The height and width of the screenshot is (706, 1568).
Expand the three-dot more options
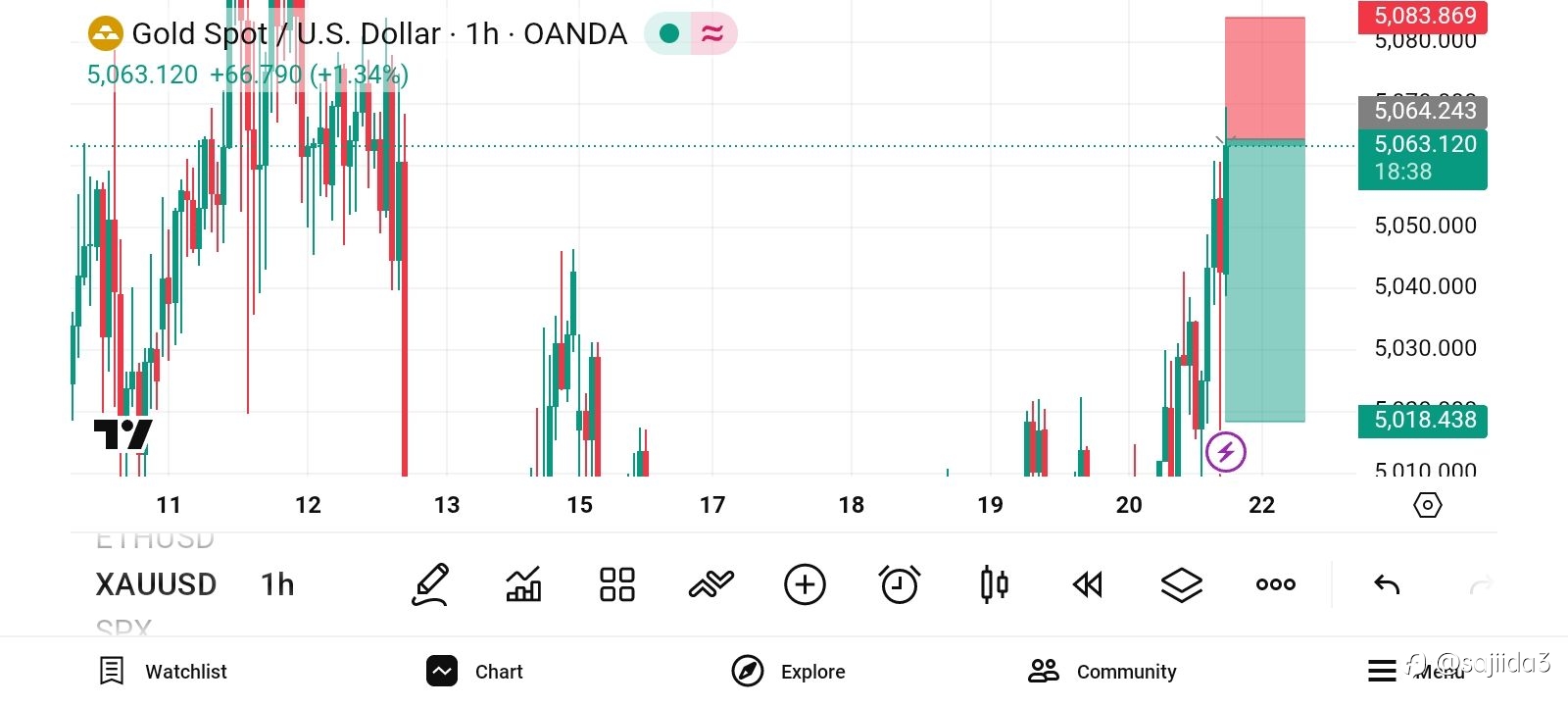click(x=1275, y=584)
